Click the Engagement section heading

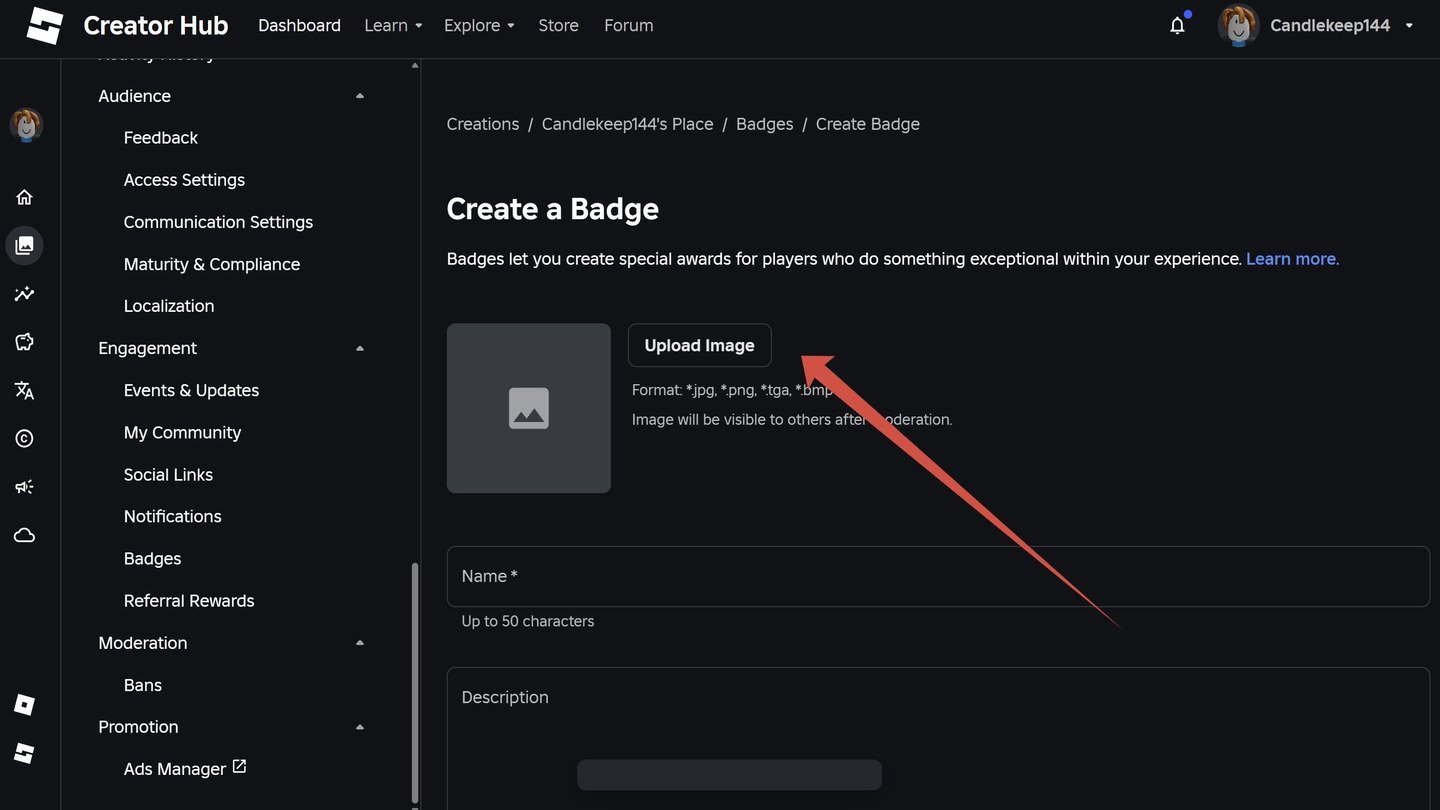(x=148, y=348)
